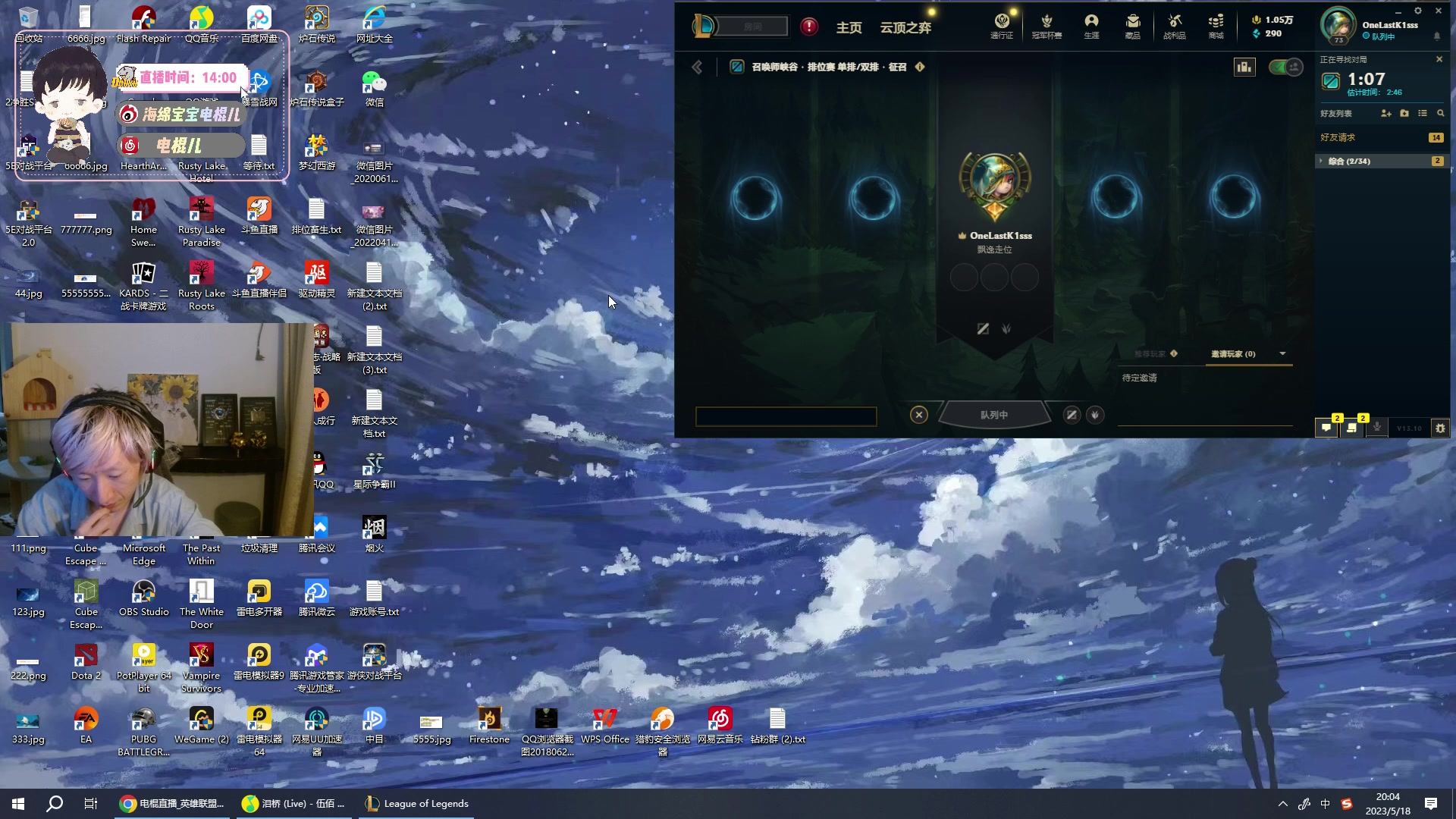1456x819 pixels.
Task: Click the red alert exclamation icon
Action: click(x=809, y=27)
